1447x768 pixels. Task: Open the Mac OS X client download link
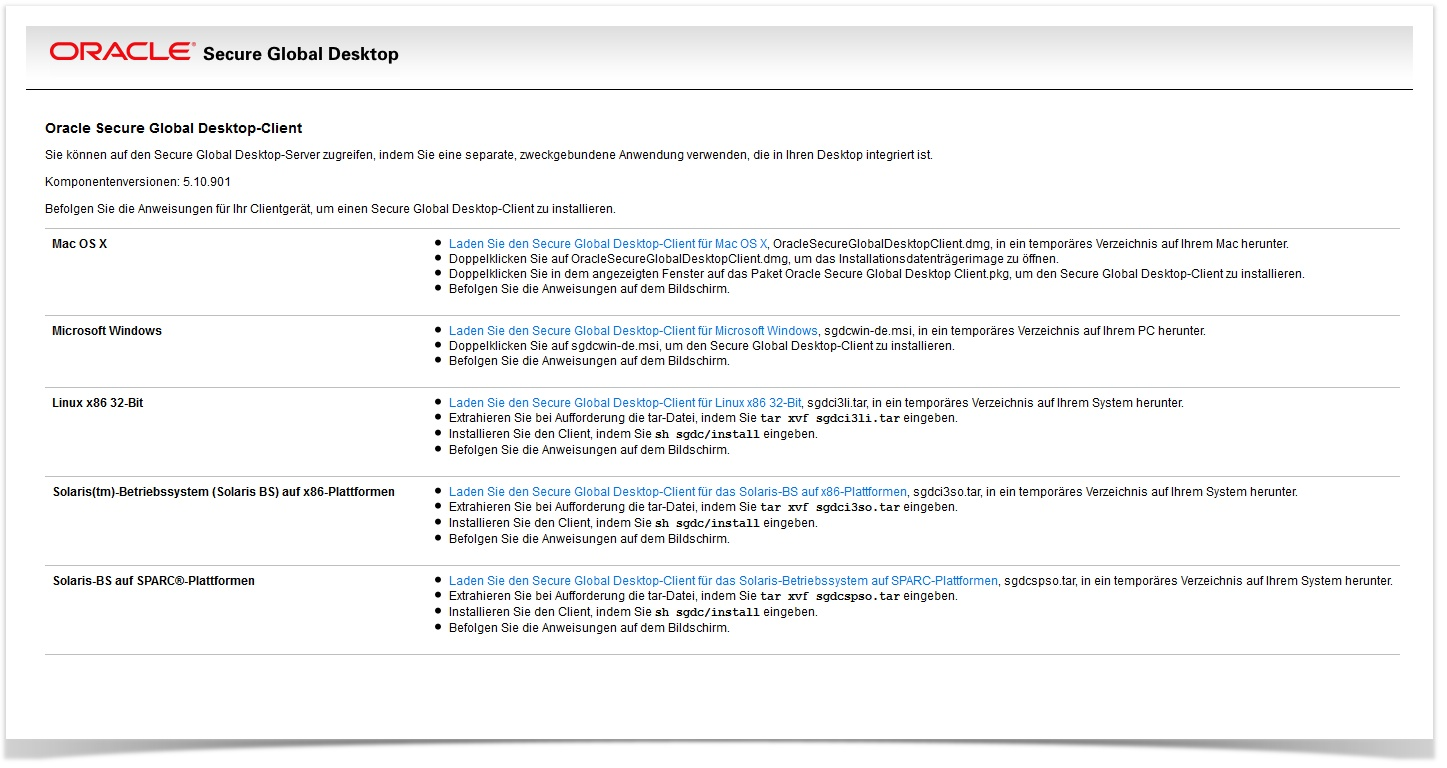608,244
